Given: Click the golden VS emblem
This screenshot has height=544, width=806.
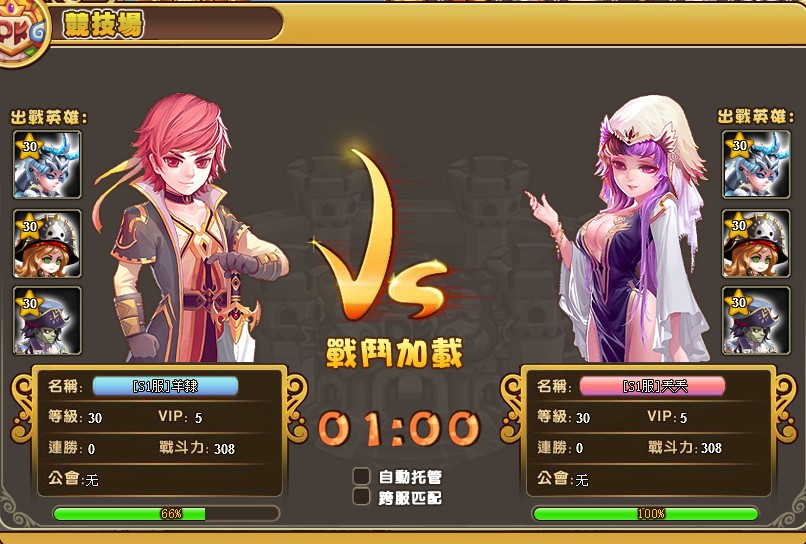Looking at the screenshot, I should click(x=380, y=237).
